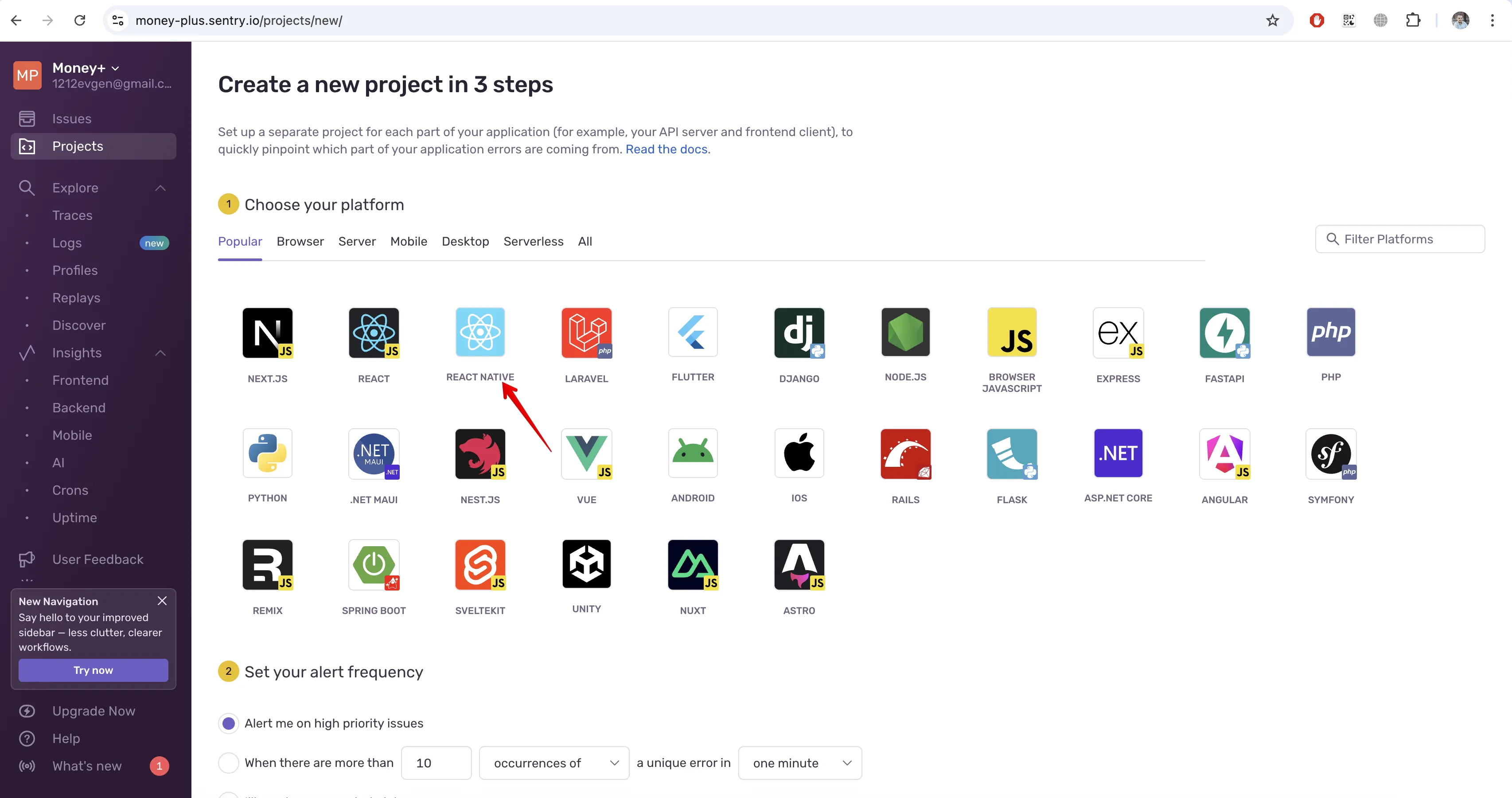The image size is (1512, 798).
Task: Select the Astro platform icon
Action: point(799,565)
